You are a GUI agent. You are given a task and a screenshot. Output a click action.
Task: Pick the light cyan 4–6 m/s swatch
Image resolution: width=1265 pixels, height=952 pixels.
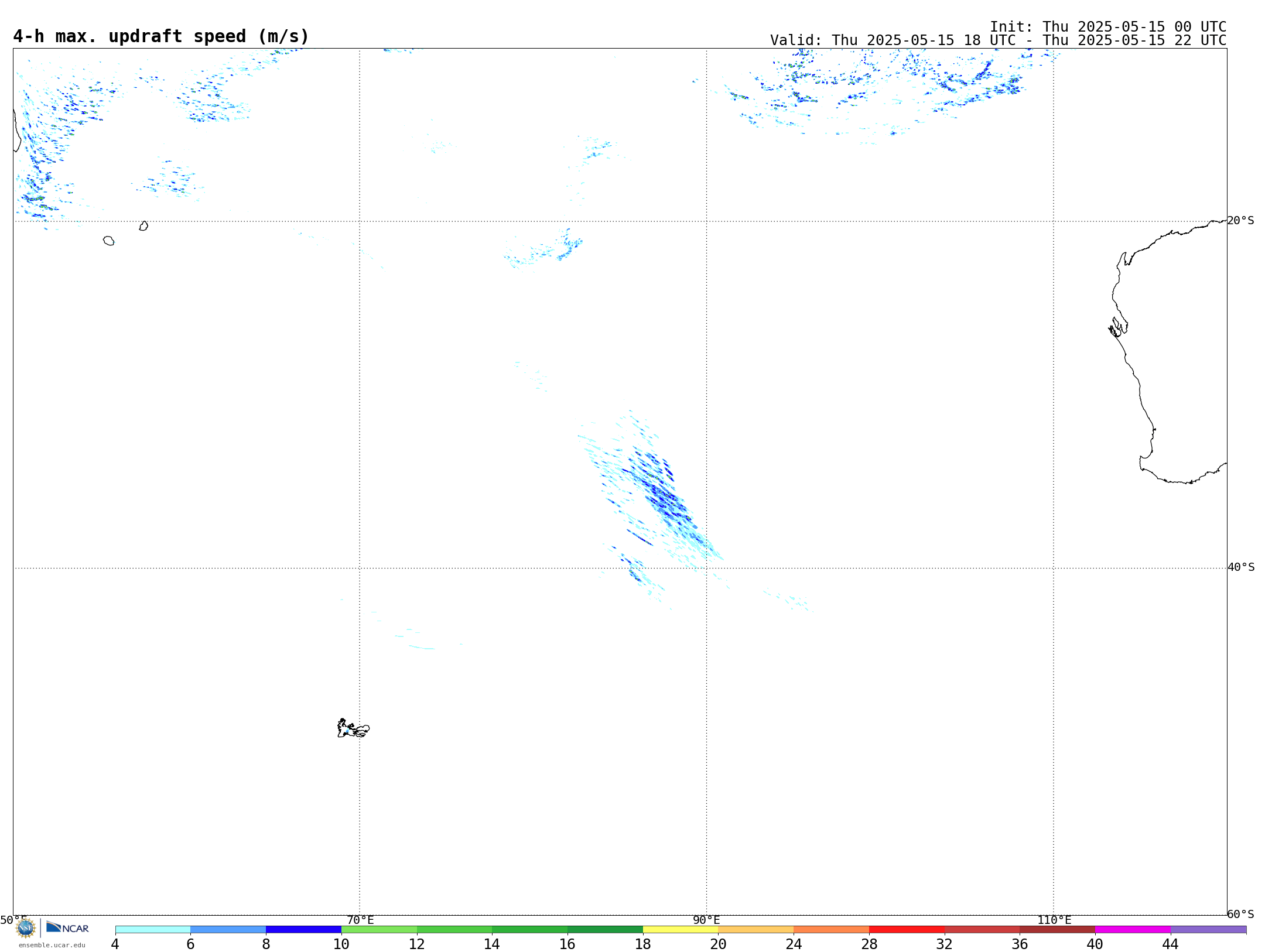pyautogui.click(x=153, y=930)
